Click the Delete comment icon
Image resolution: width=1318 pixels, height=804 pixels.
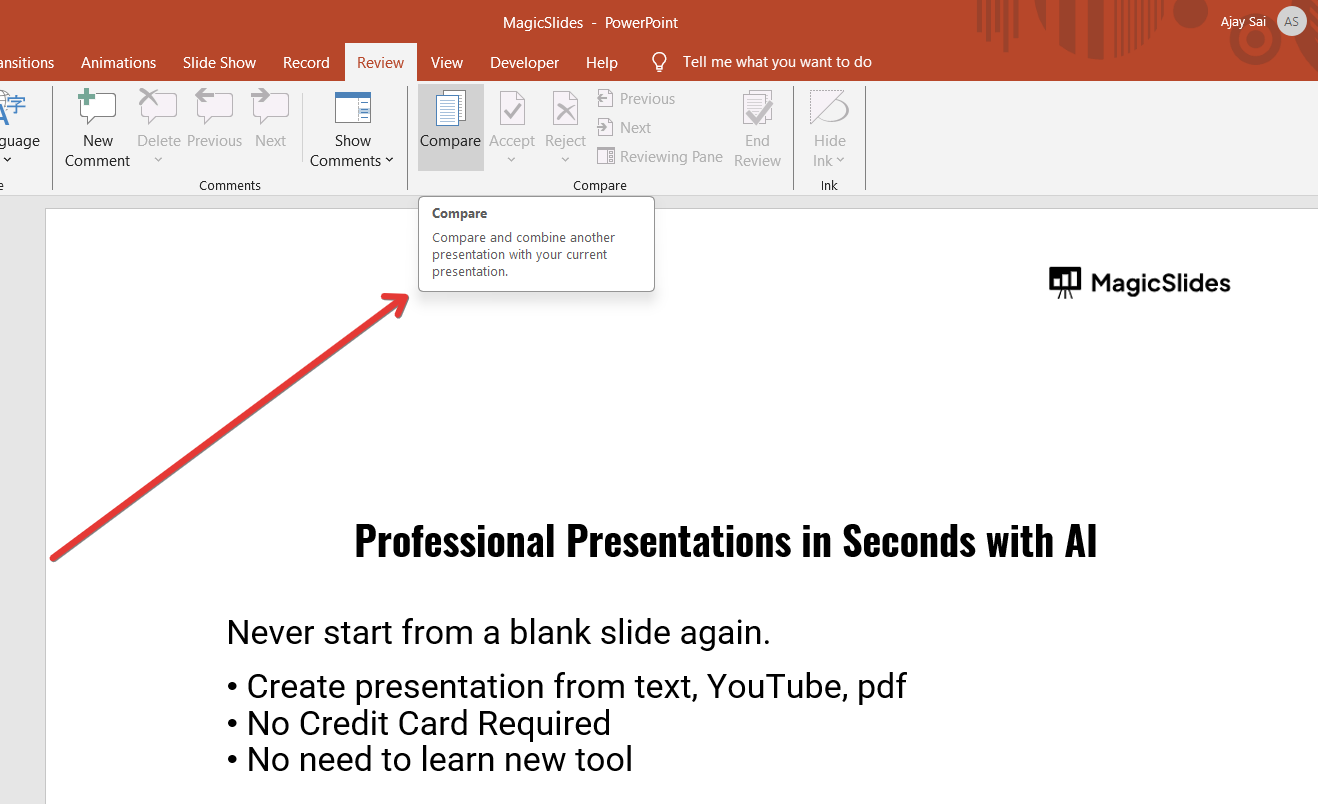click(x=158, y=107)
